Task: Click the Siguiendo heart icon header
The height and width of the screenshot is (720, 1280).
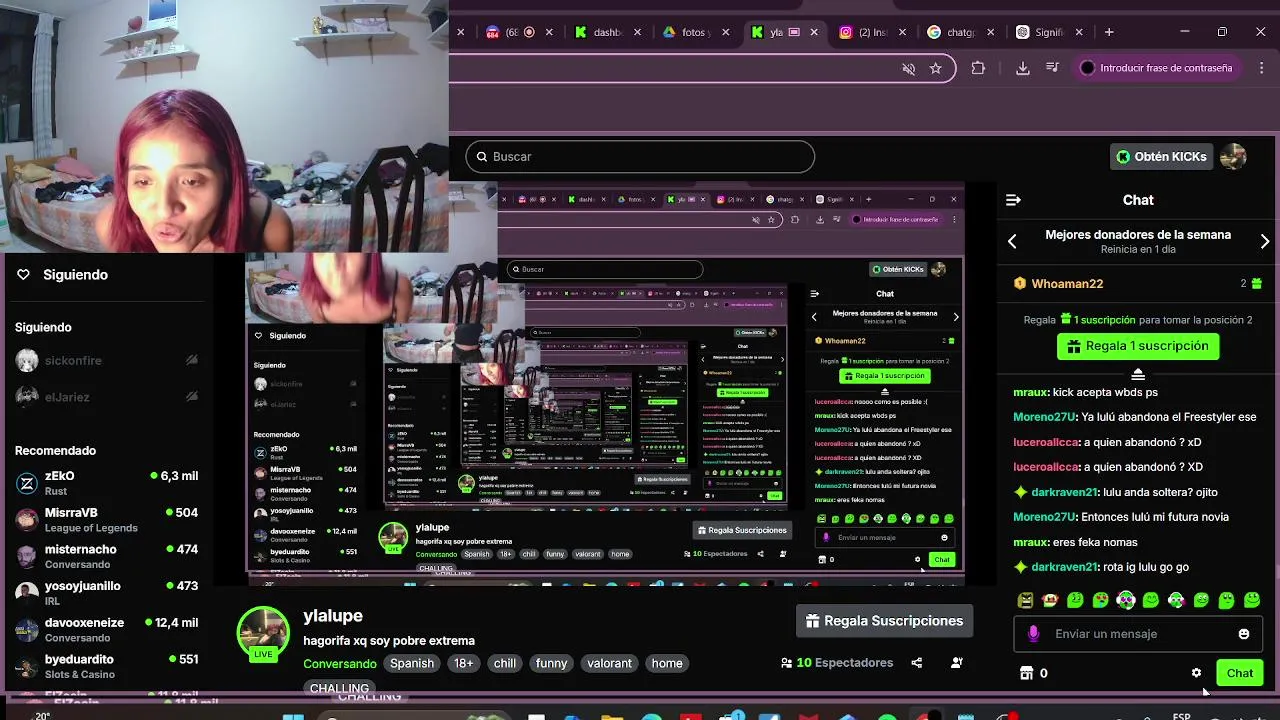Action: click(23, 274)
